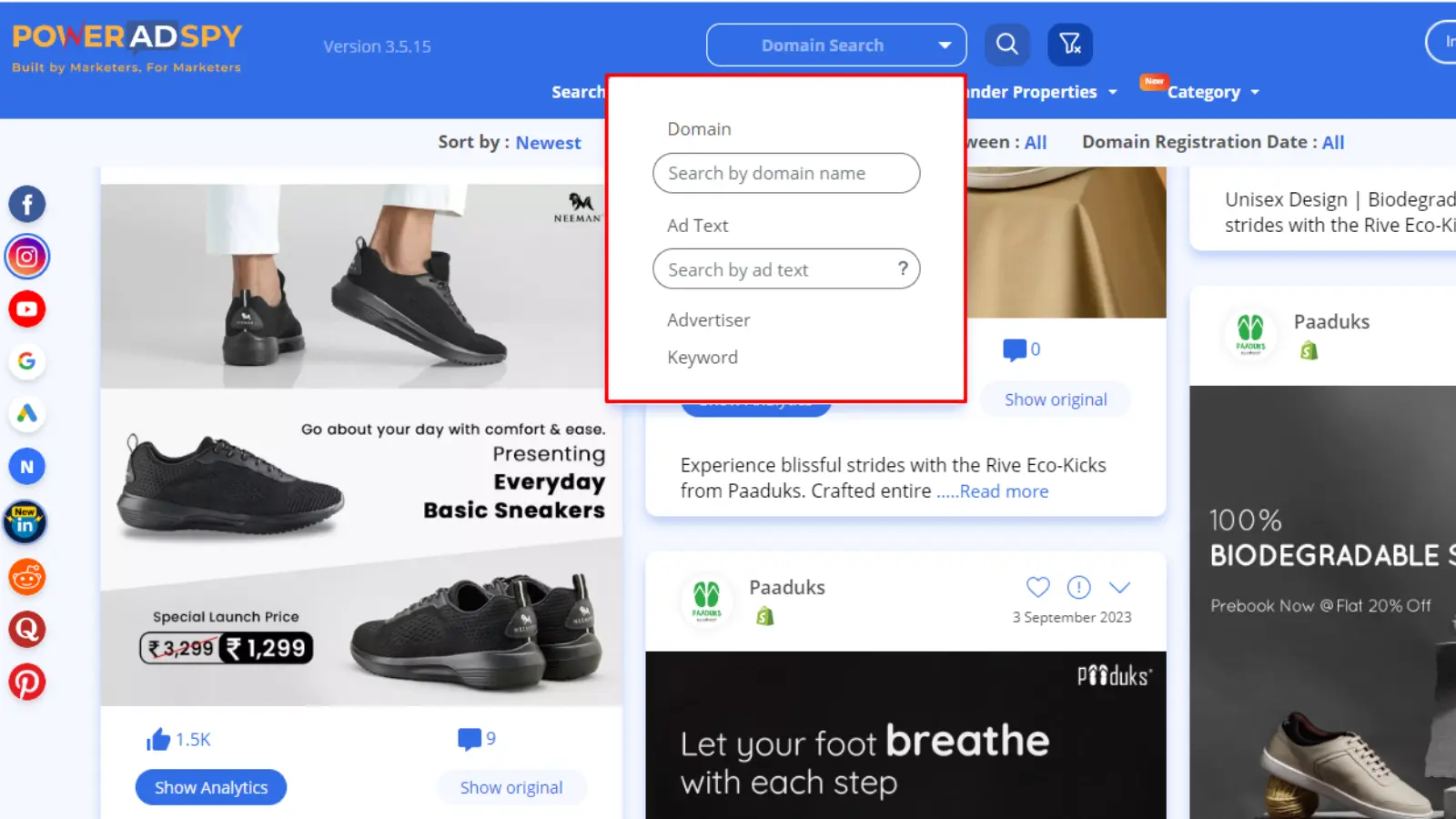Open the Quora ads icon
This screenshot has width=1456, height=819.
click(27, 630)
